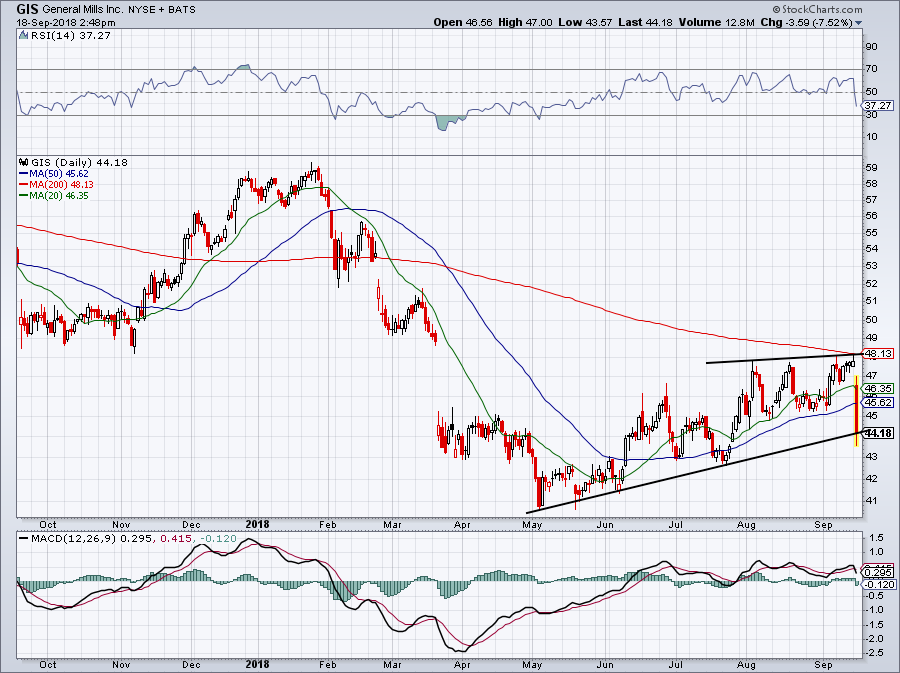Select the Last 44.18 header value
900x673 pixels.
point(646,22)
